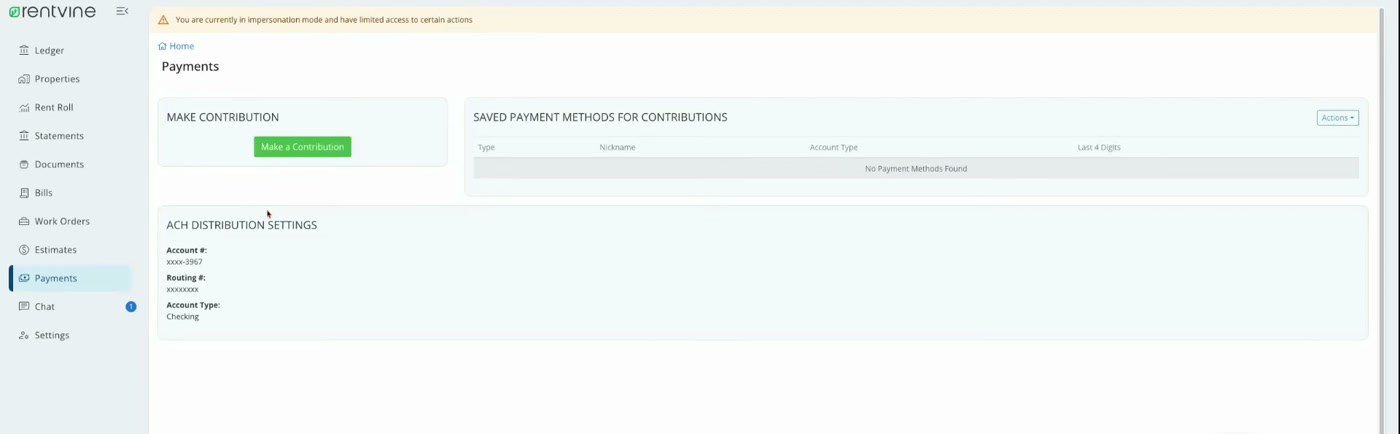This screenshot has width=1400, height=434.
Task: Click the No Payment Methods Found row
Action: [916, 169]
